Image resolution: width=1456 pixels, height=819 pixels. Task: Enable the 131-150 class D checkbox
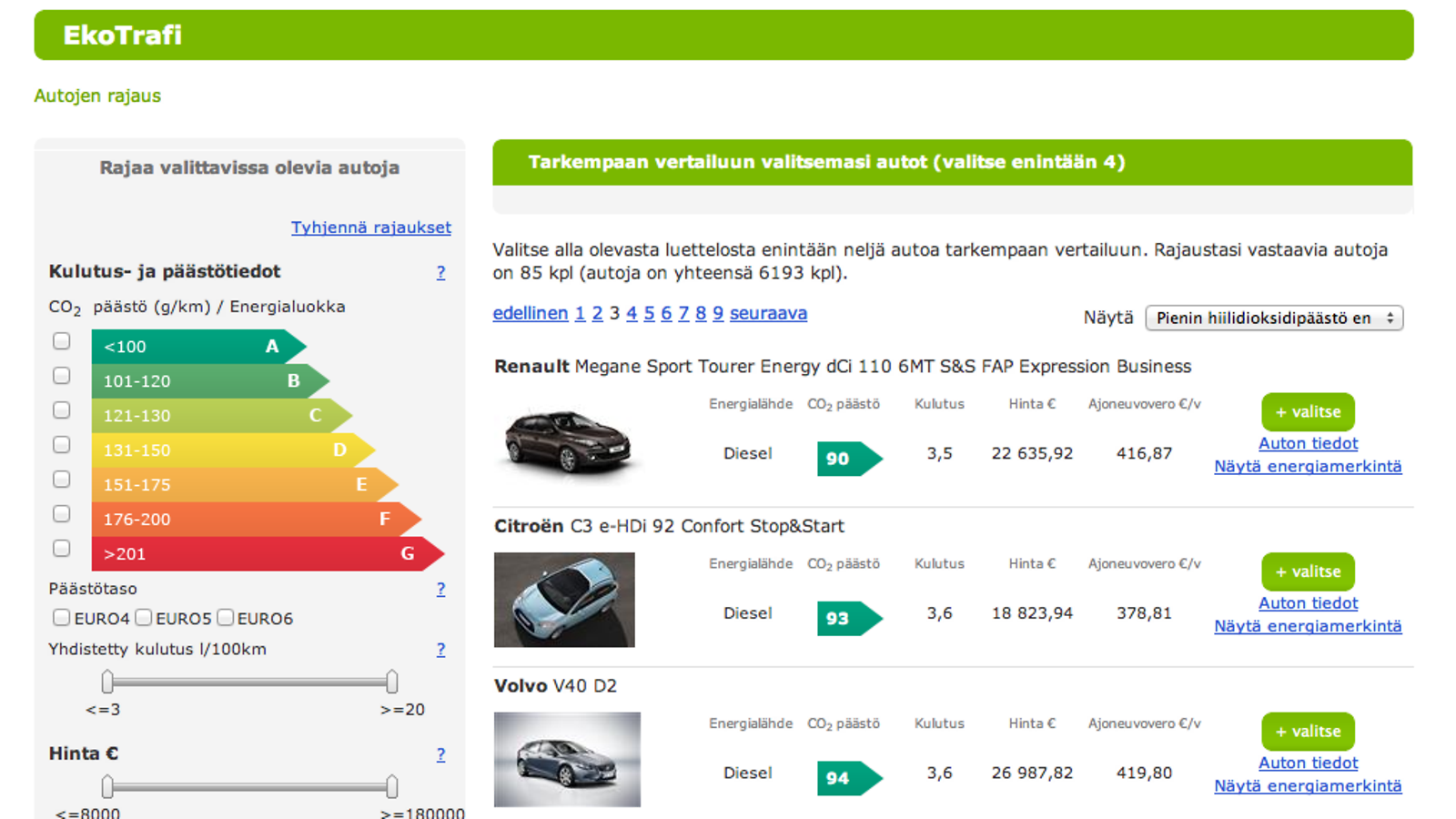pos(61,445)
